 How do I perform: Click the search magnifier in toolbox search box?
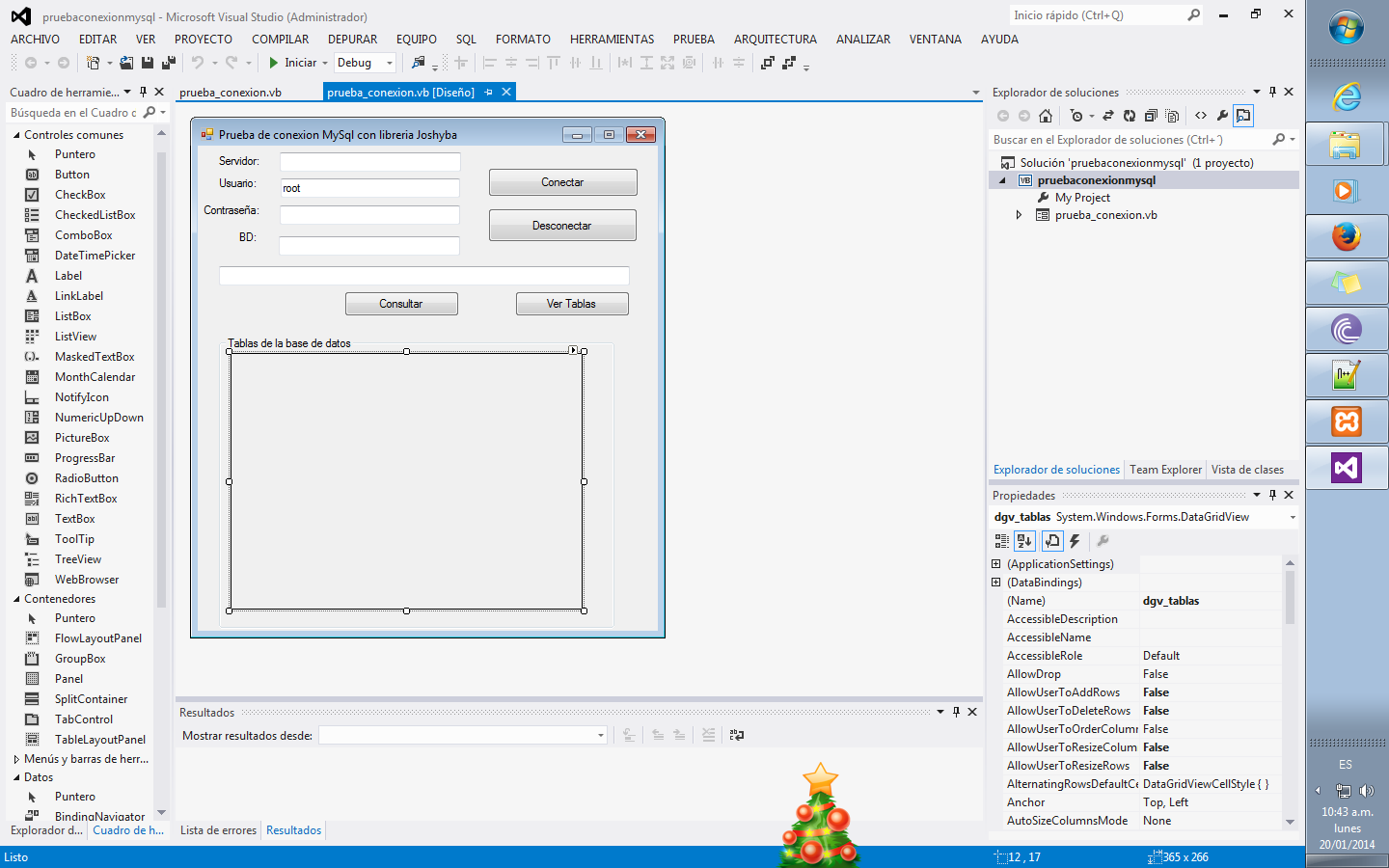pos(149,113)
